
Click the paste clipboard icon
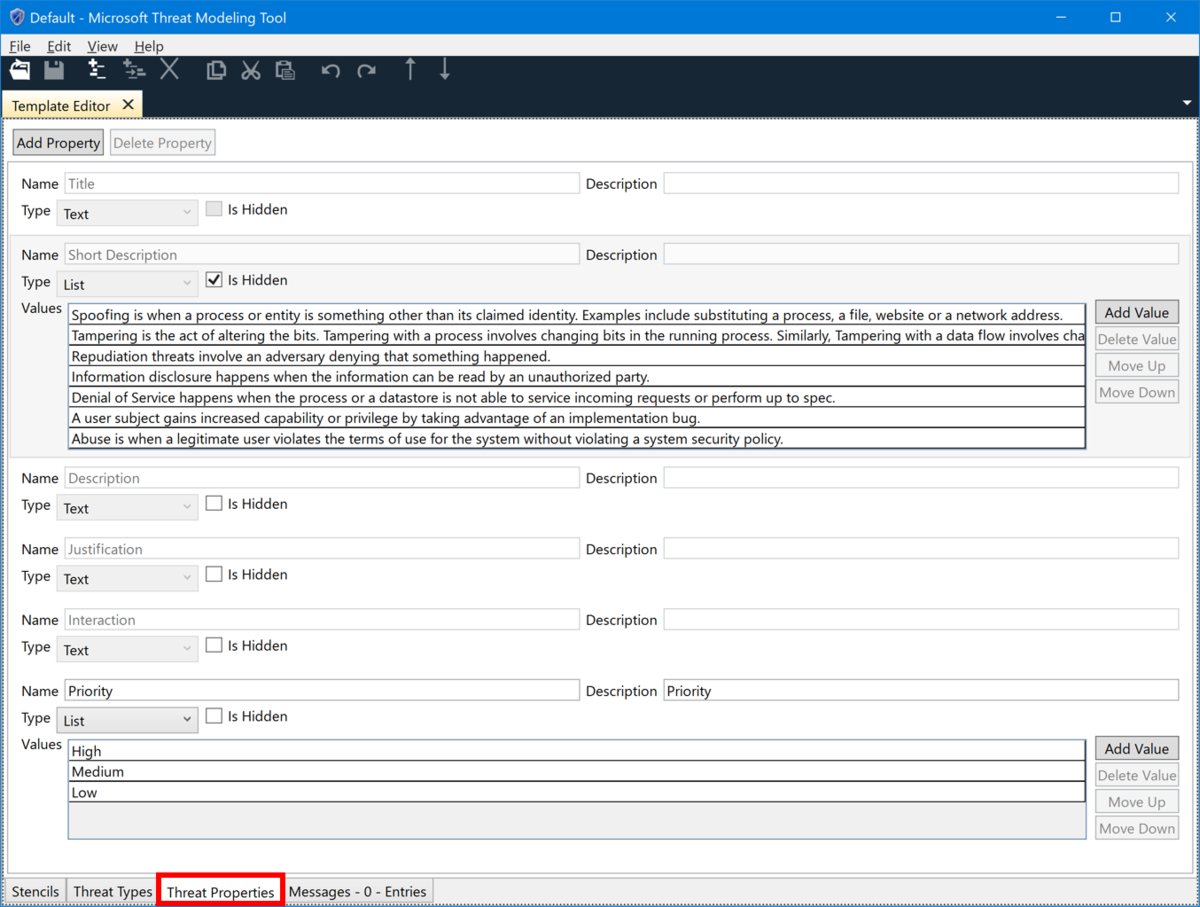tap(286, 70)
